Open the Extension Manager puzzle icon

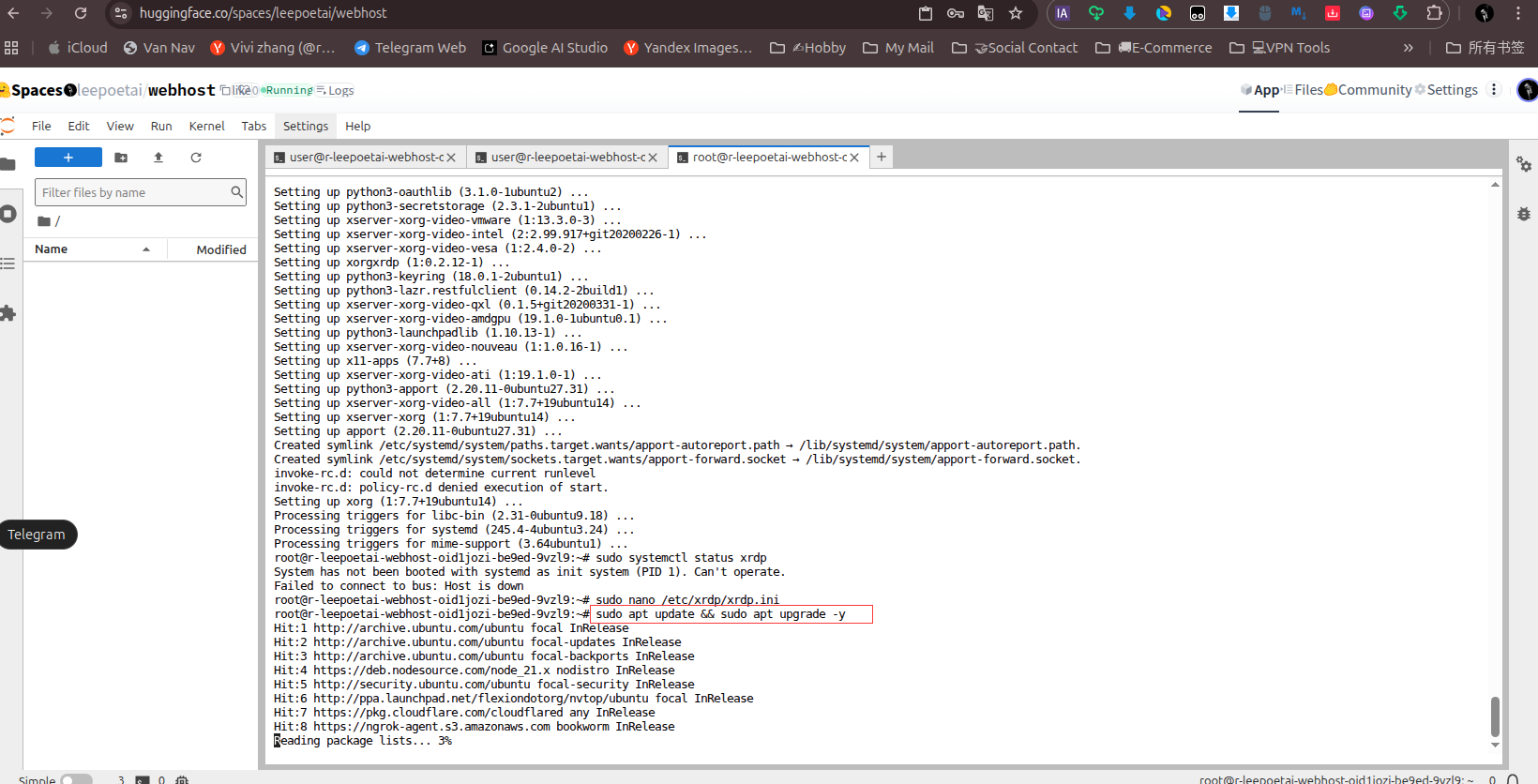[8, 313]
